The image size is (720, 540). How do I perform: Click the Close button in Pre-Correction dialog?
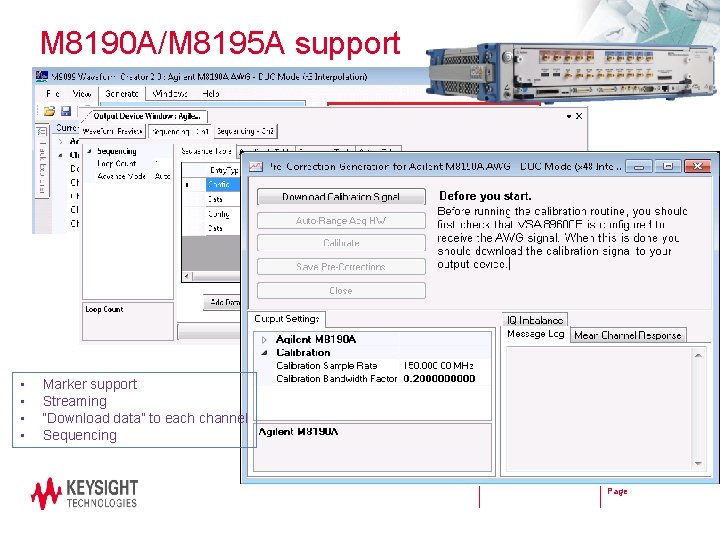click(x=341, y=291)
